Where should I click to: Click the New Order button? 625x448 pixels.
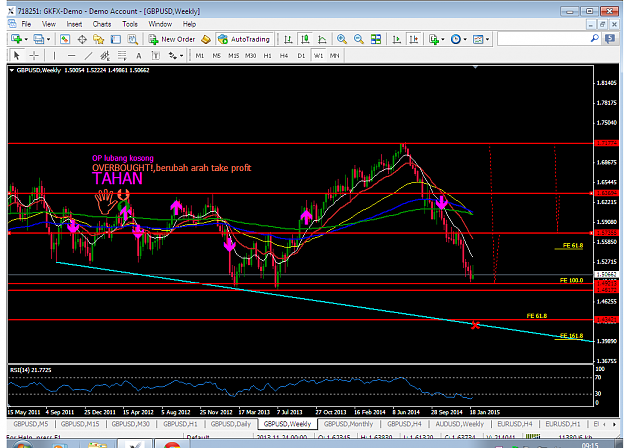(x=172, y=39)
